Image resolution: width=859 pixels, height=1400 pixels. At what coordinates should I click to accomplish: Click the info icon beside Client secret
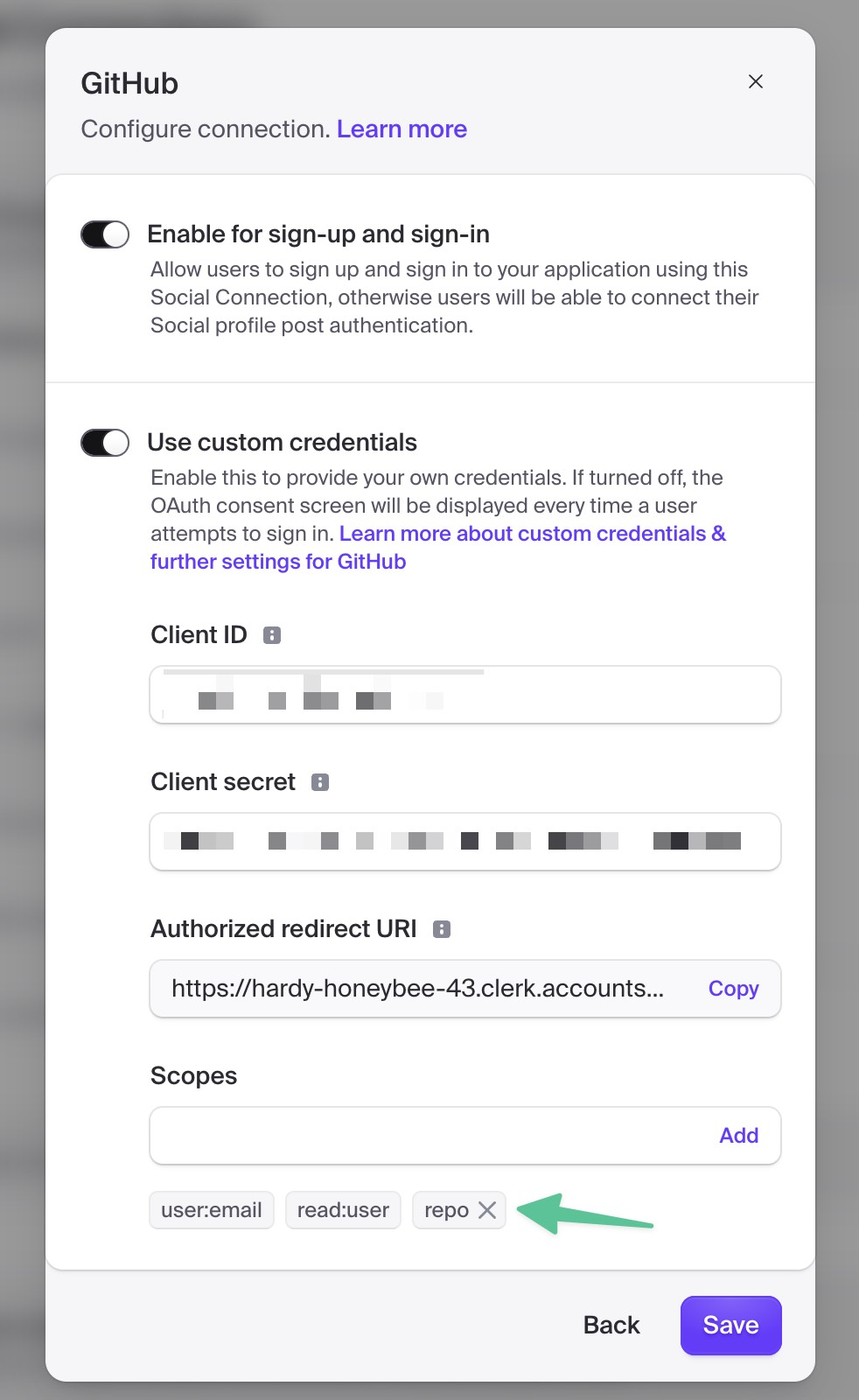click(320, 782)
